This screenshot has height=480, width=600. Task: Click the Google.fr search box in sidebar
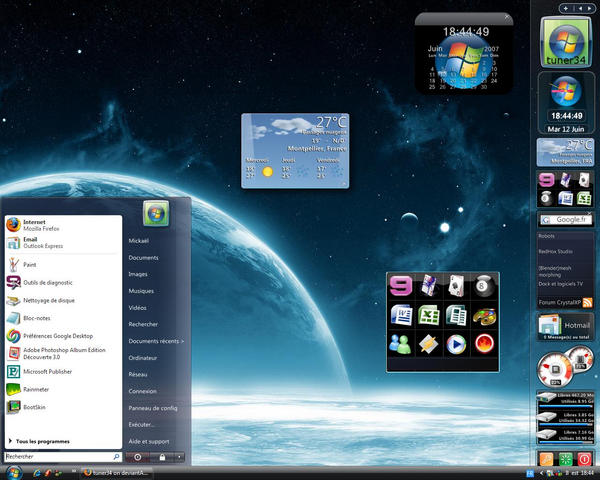point(566,220)
